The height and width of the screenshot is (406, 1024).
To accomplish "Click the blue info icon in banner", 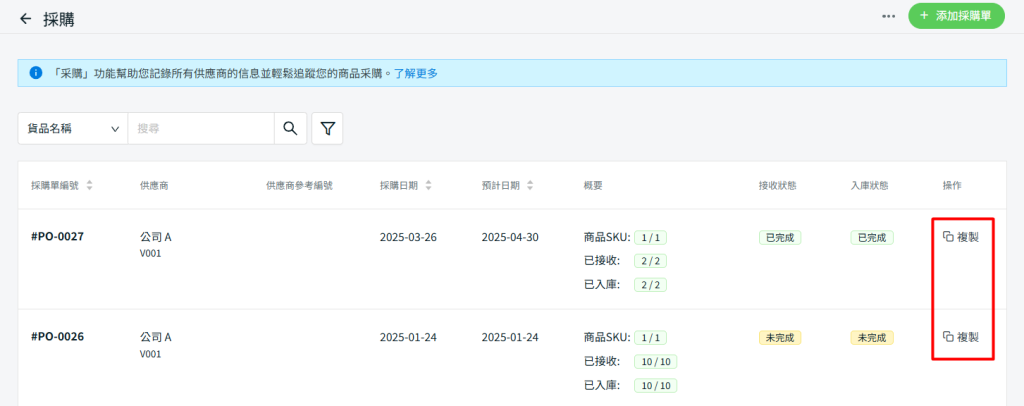I will click(x=36, y=73).
